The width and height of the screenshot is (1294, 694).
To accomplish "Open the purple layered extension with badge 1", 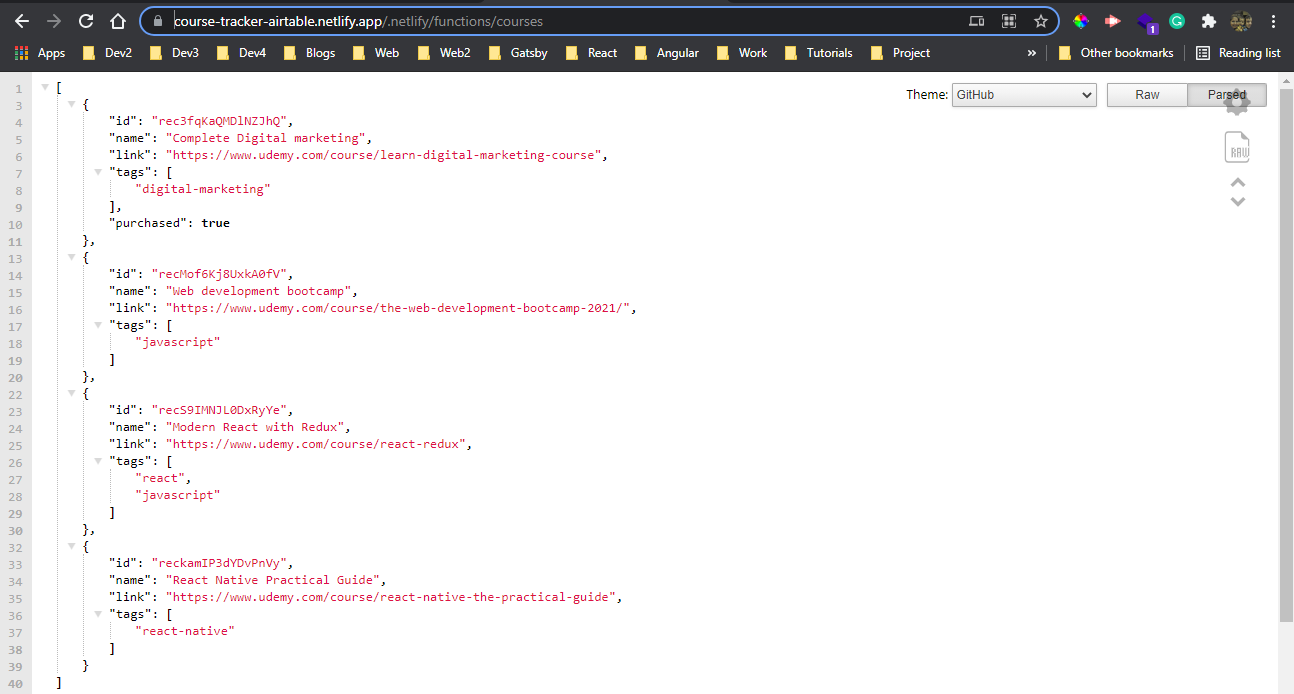I will 1147,22.
